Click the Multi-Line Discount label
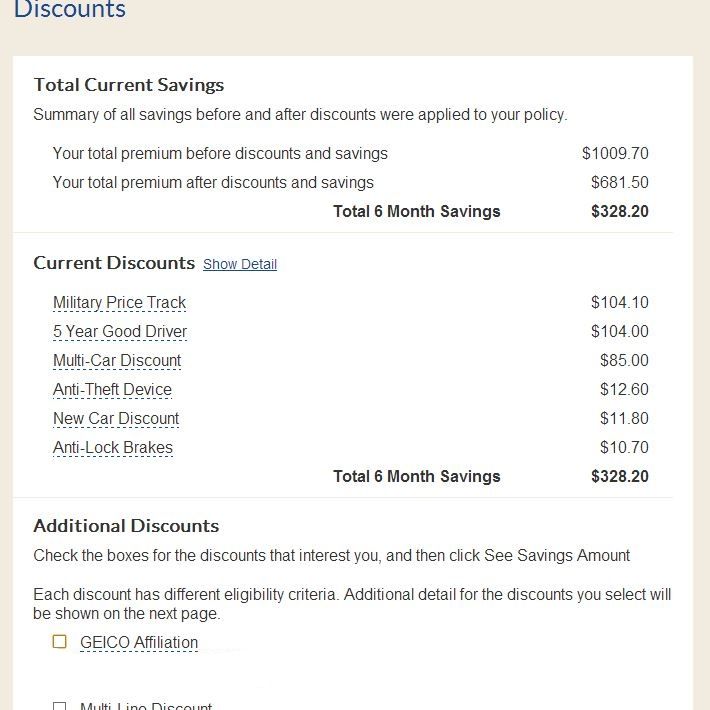Image resolution: width=710 pixels, height=710 pixels. pyautogui.click(x=146, y=706)
